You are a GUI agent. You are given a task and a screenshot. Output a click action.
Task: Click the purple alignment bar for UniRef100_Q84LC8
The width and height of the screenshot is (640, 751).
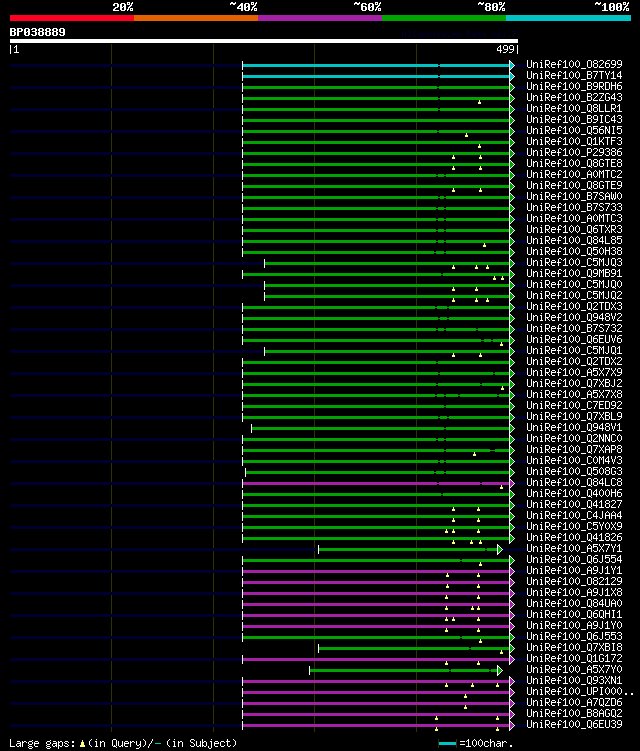376,483
